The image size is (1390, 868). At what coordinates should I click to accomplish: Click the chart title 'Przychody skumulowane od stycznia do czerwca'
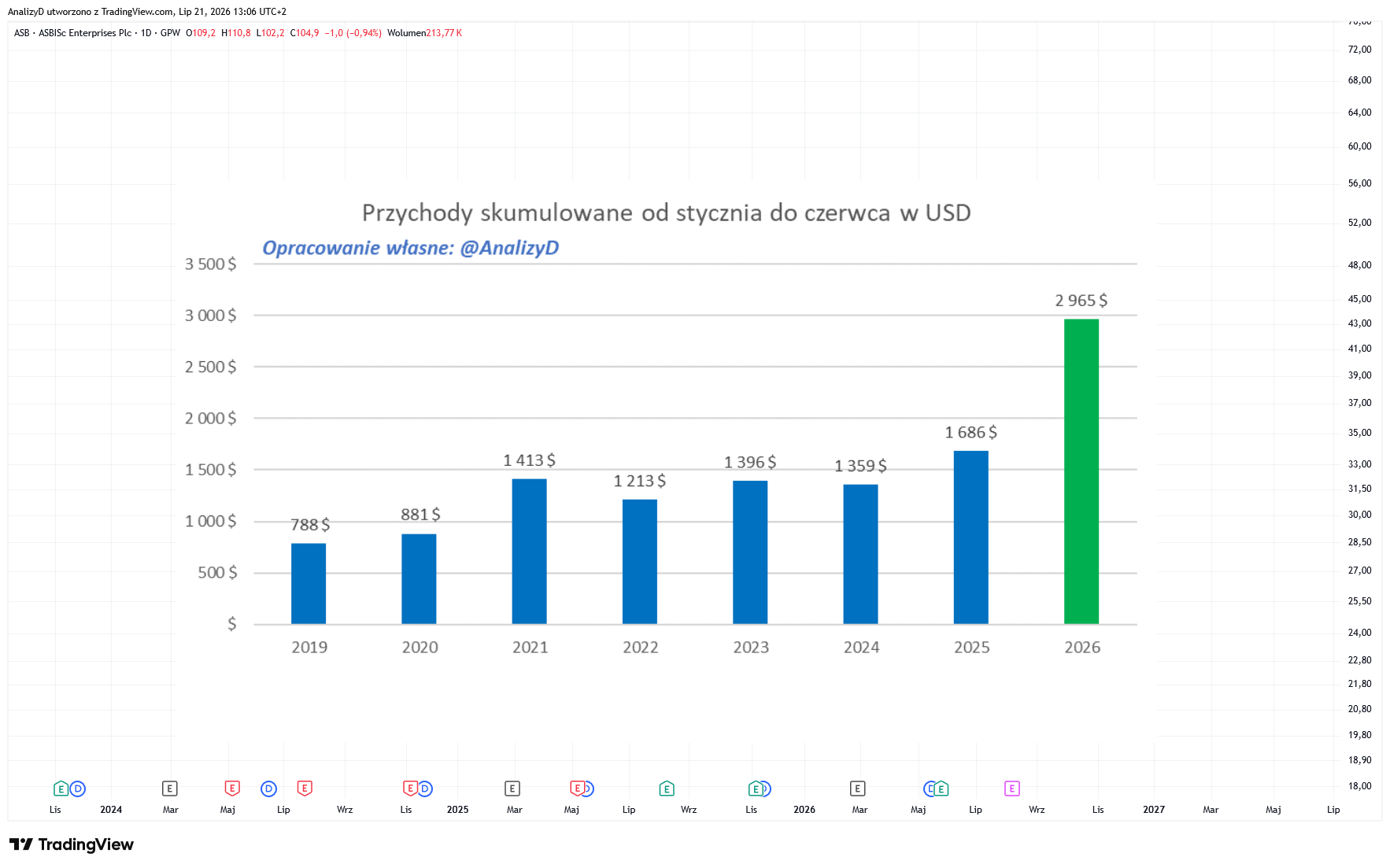626,212
